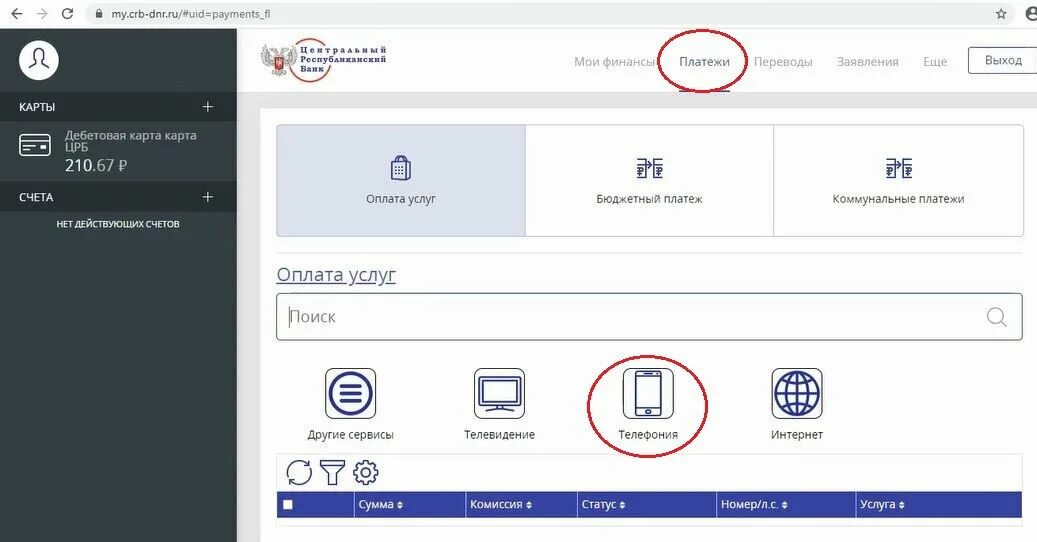Image resolution: width=1037 pixels, height=542 pixels.
Task: Click the browser address bar URL
Action: coord(190,13)
